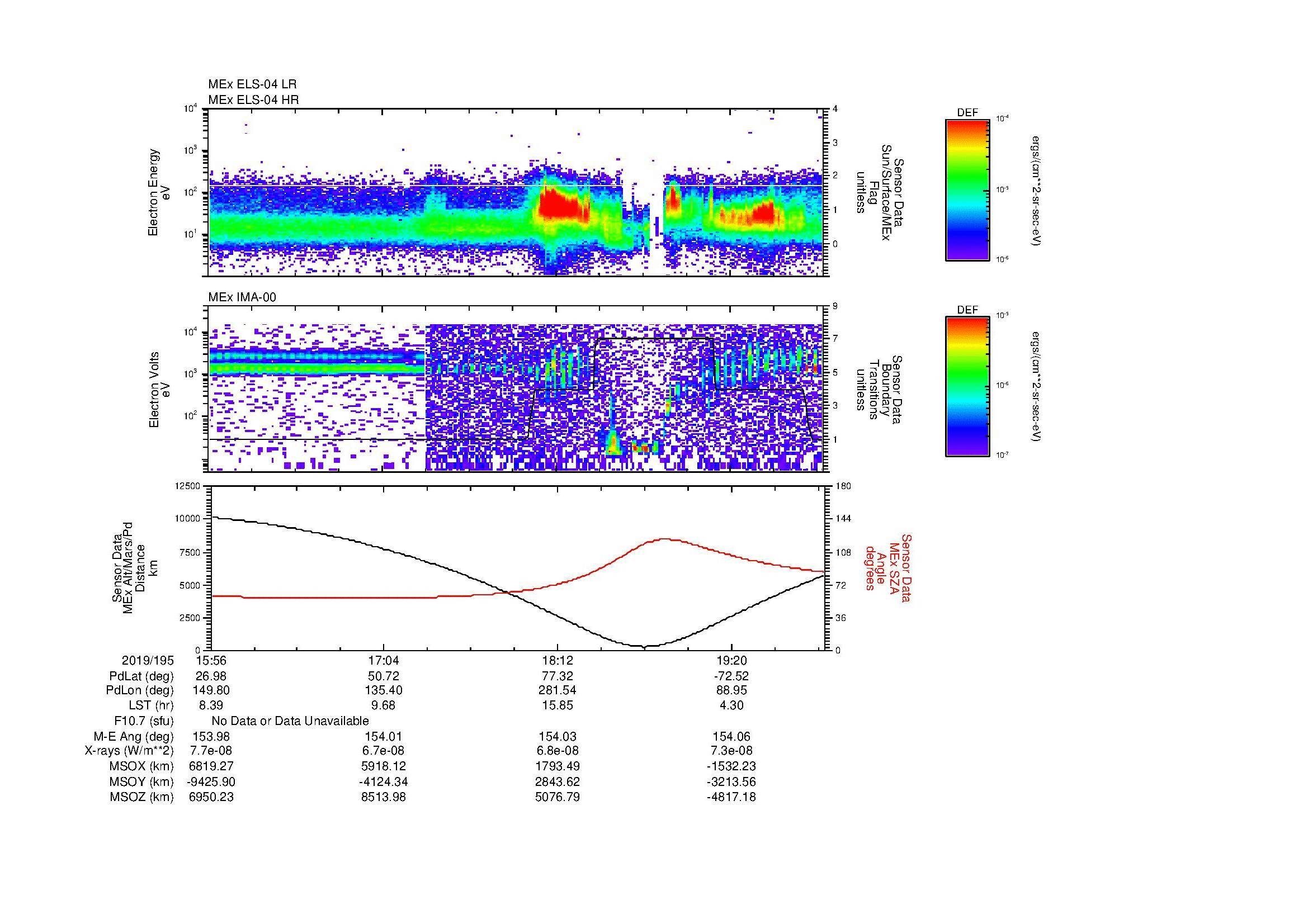
Task: Click PdLon value 88.95
Action: (731, 691)
